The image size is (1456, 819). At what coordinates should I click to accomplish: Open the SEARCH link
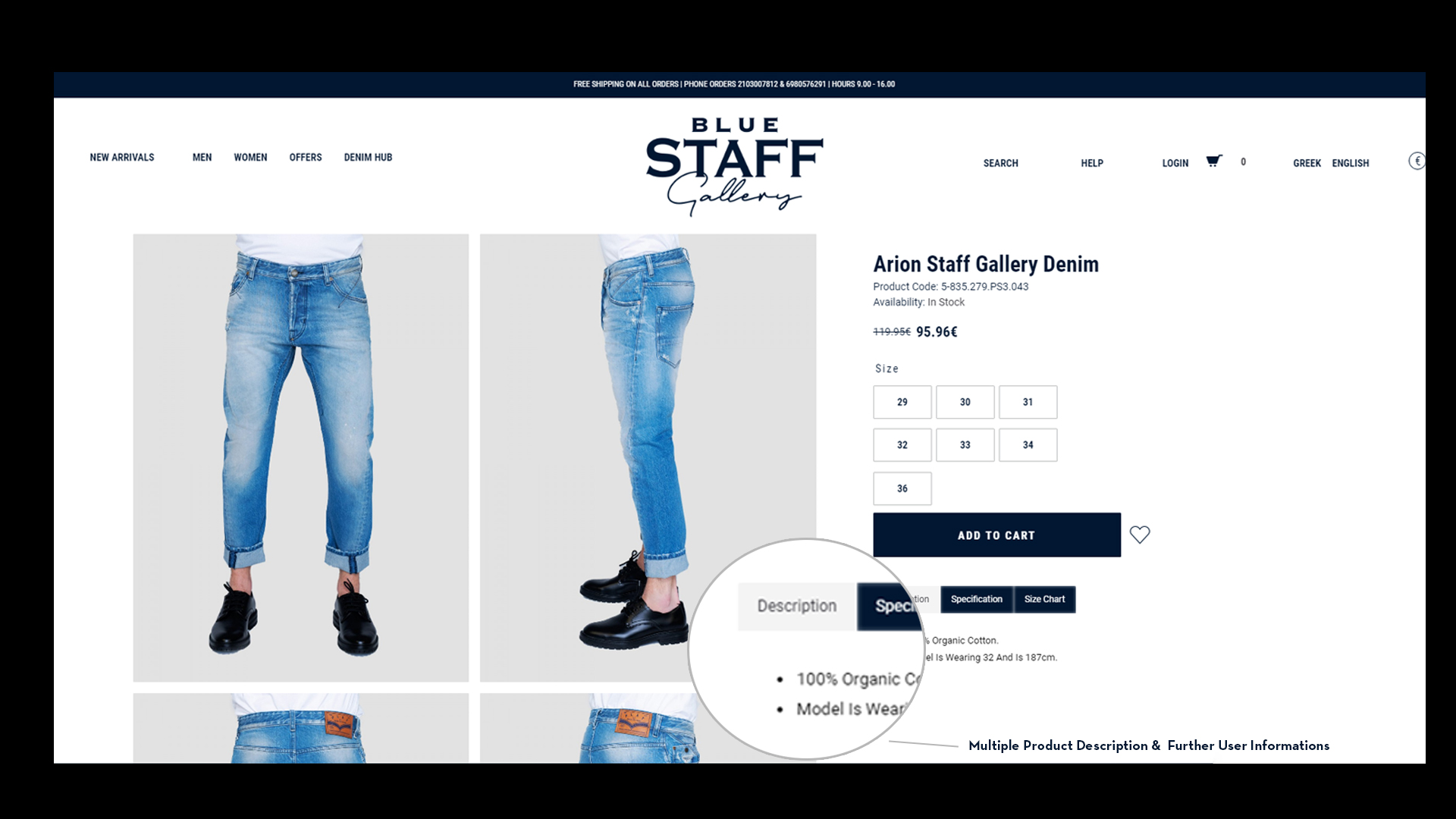pos(1000,163)
